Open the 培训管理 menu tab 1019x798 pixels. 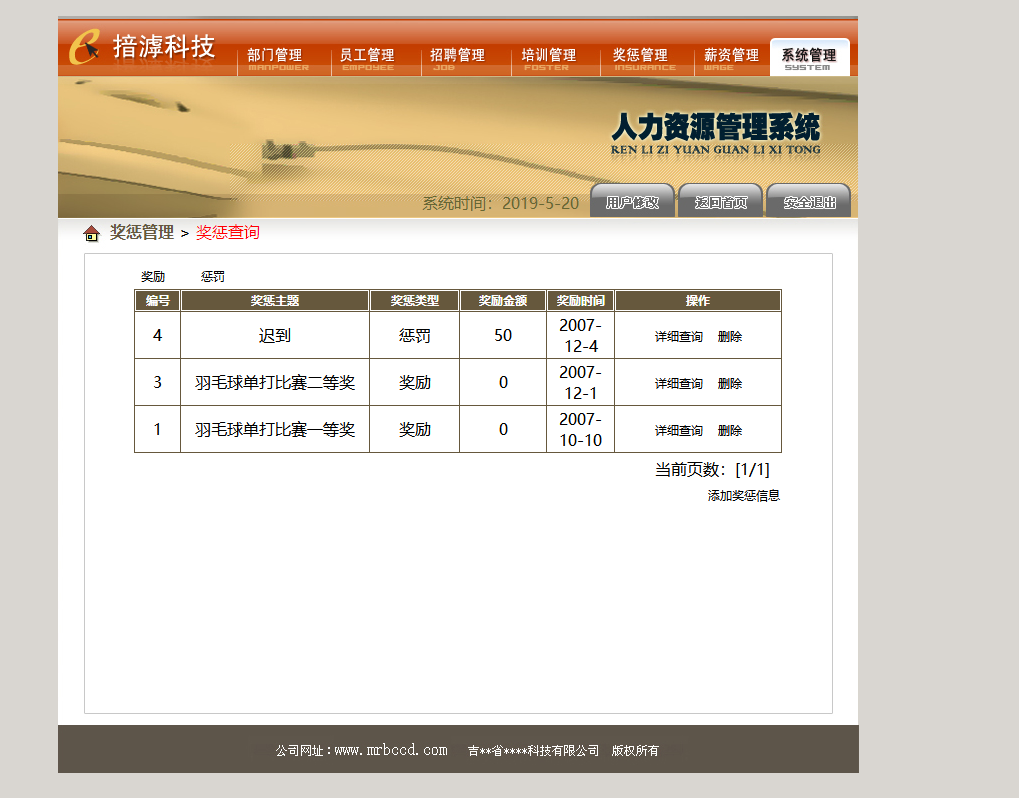[x=548, y=58]
